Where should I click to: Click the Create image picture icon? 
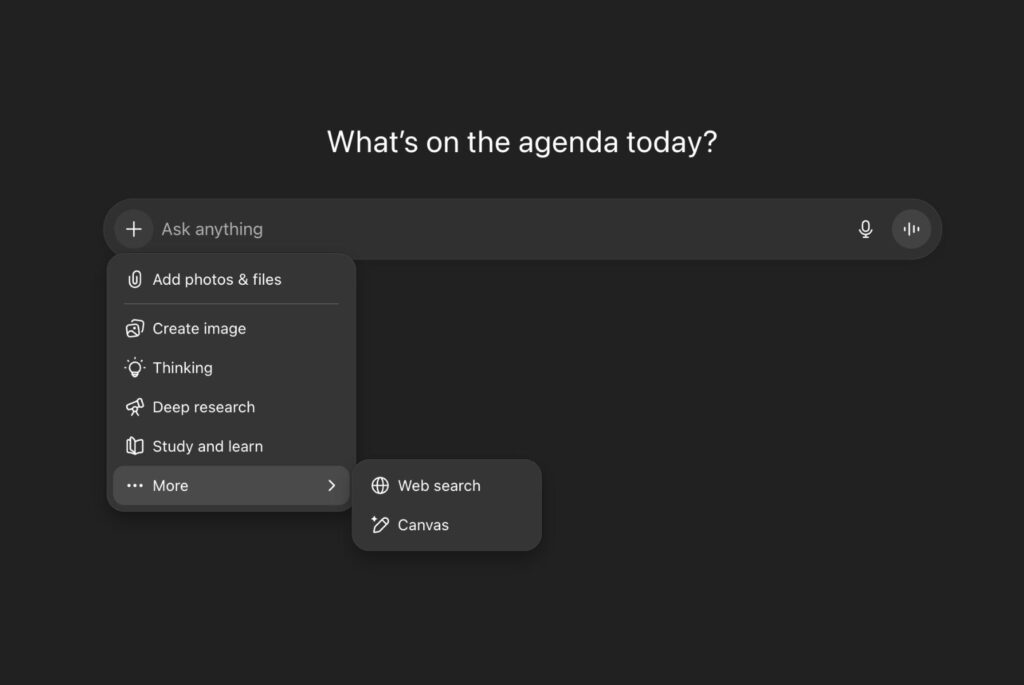click(x=135, y=329)
